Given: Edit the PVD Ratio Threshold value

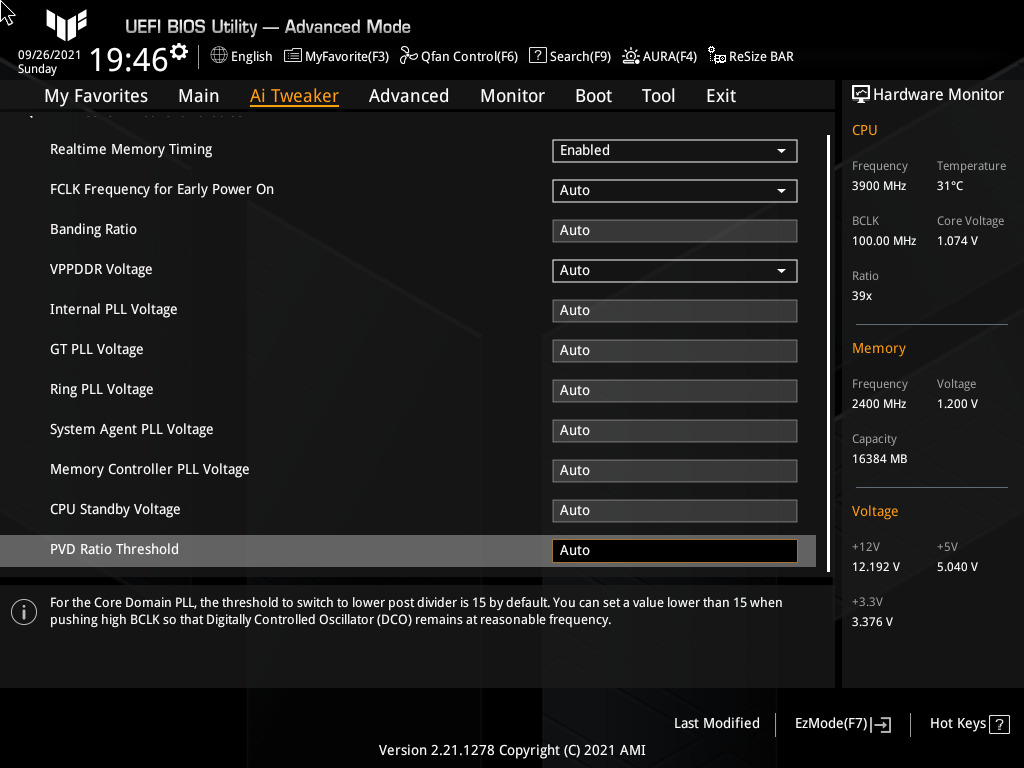Looking at the screenshot, I should pos(674,550).
